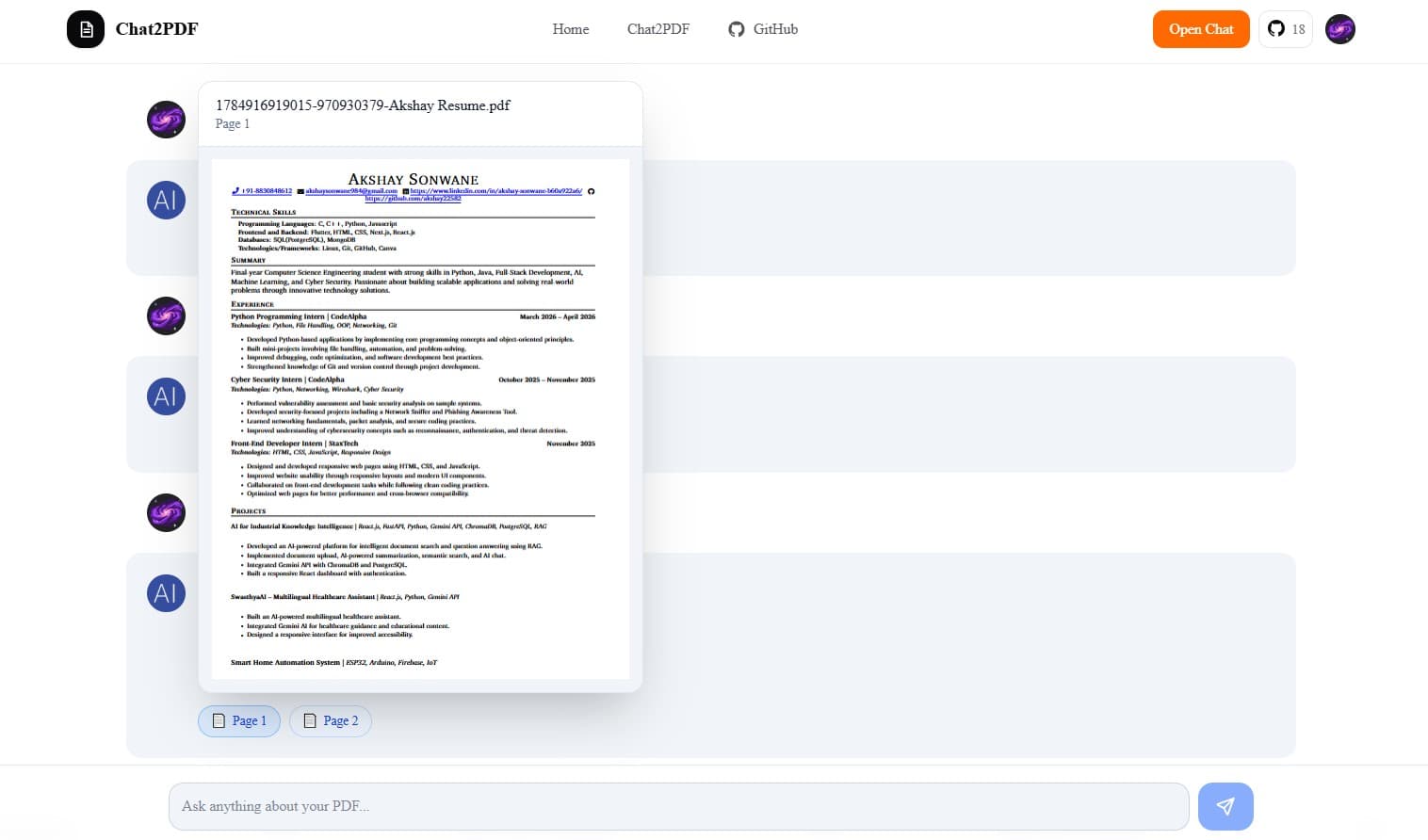The height and width of the screenshot is (840, 1428).
Task: Click the topmost user galaxy avatar
Action: pos(166,120)
